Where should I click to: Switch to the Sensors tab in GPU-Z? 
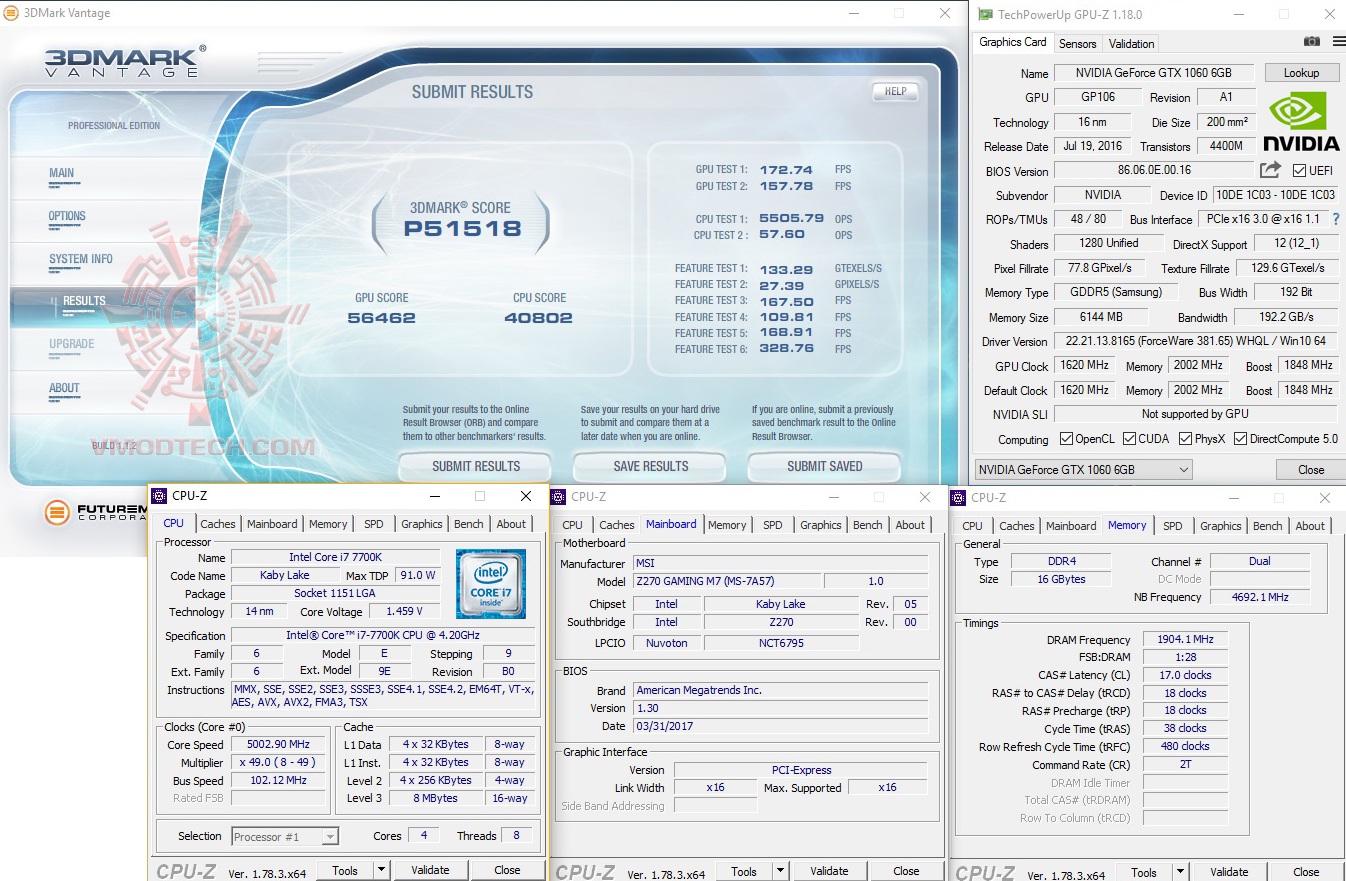1077,43
